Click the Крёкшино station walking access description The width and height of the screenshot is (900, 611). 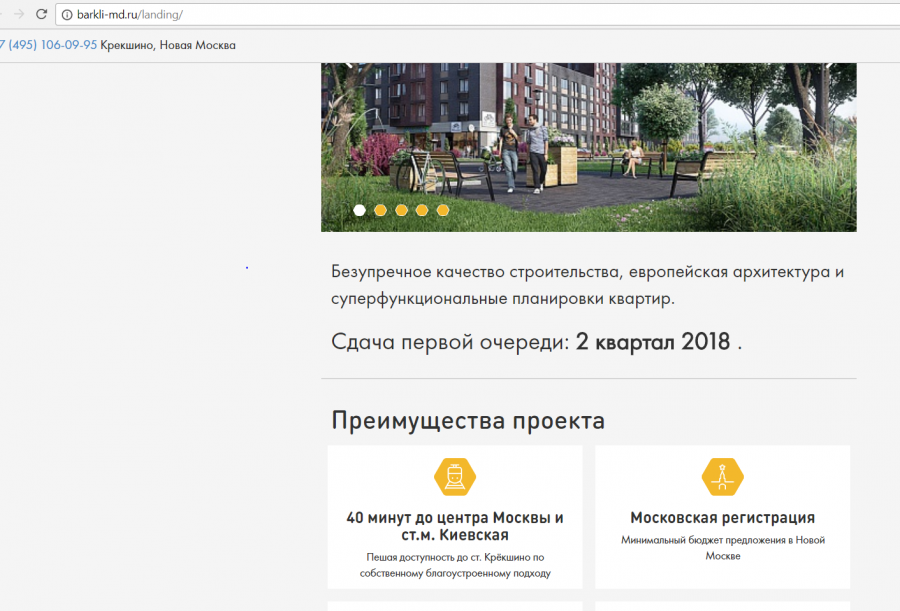click(x=455, y=565)
